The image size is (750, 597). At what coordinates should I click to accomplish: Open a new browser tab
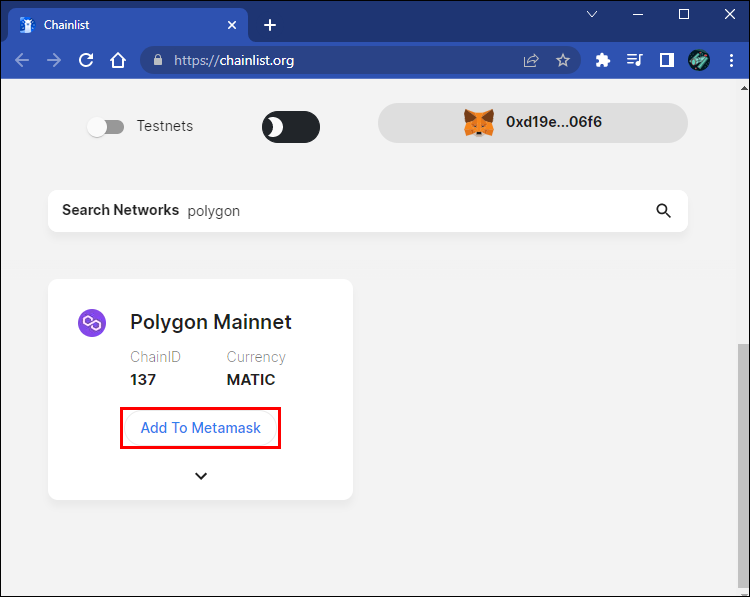tap(270, 25)
